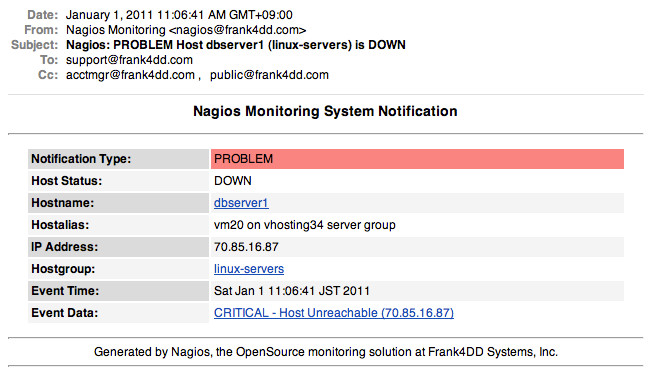This screenshot has height=380, width=650.
Task: Click the Host Status: label cell
Action: (118, 181)
